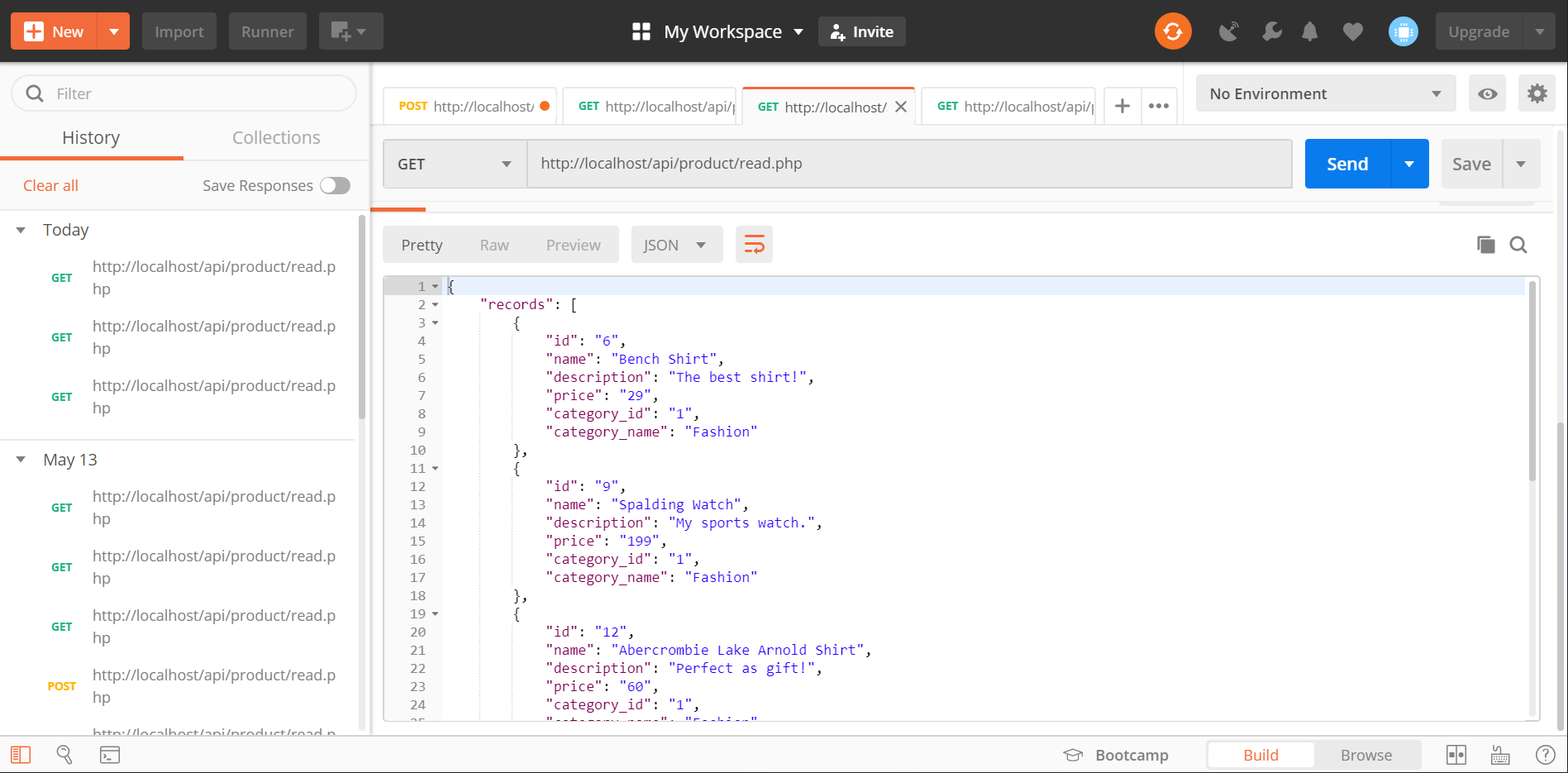The width and height of the screenshot is (1568, 773).
Task: Collapse the May 13 history group
Action: pyautogui.click(x=21, y=460)
